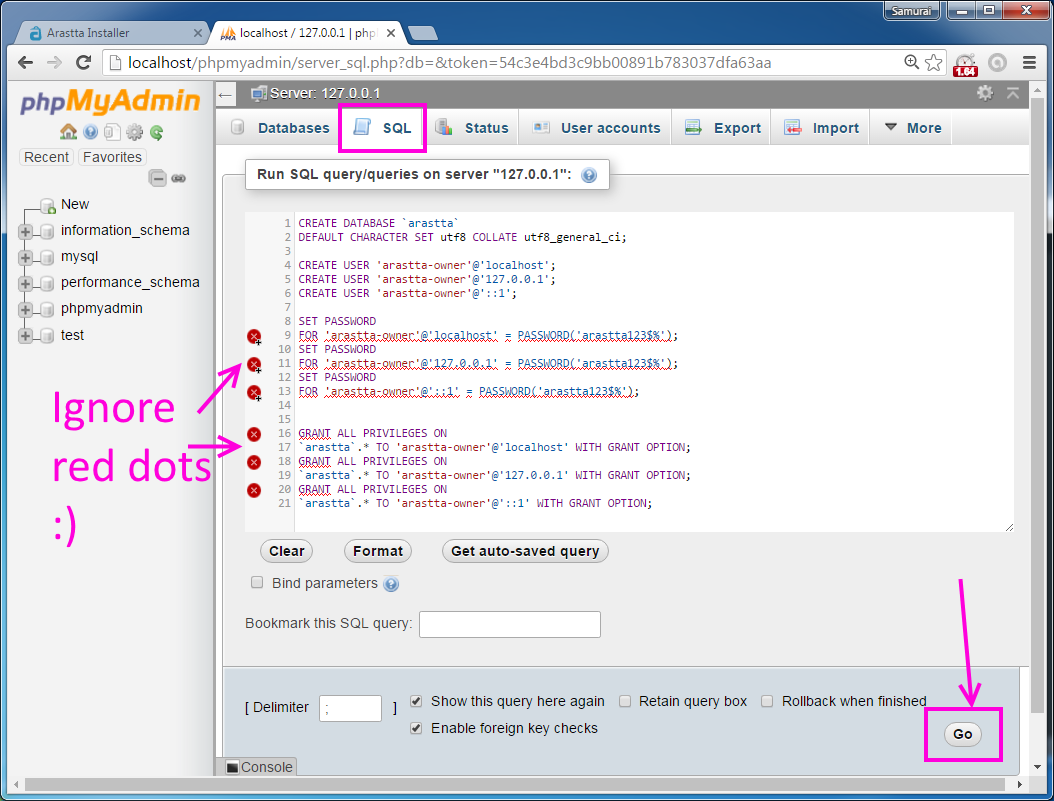1054x801 pixels.
Task: Format the SQL query
Action: 378,551
